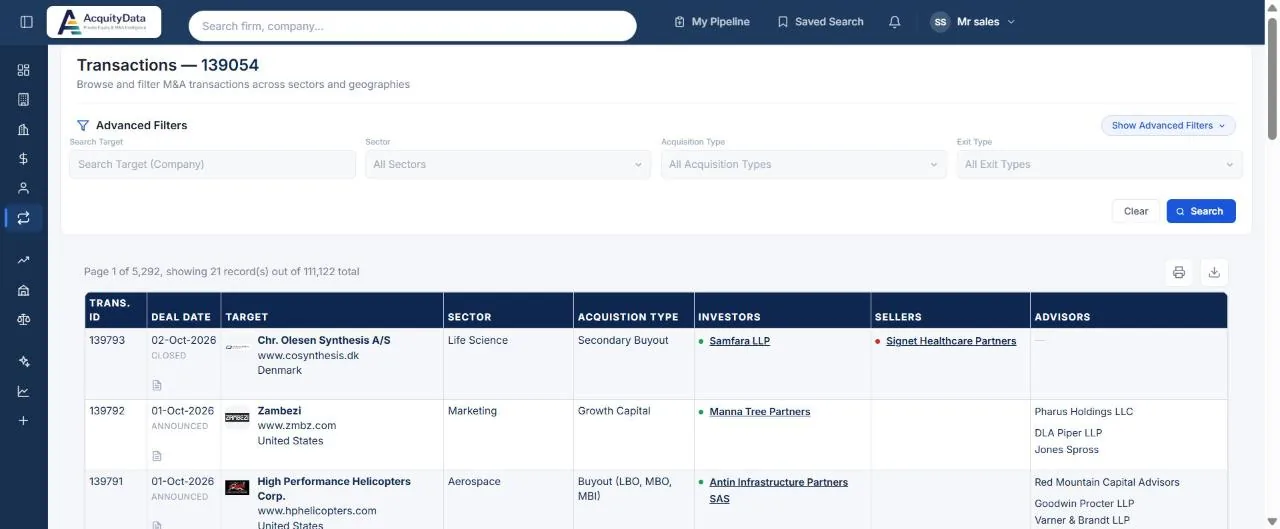Open the Sector dropdown

tap(508, 165)
